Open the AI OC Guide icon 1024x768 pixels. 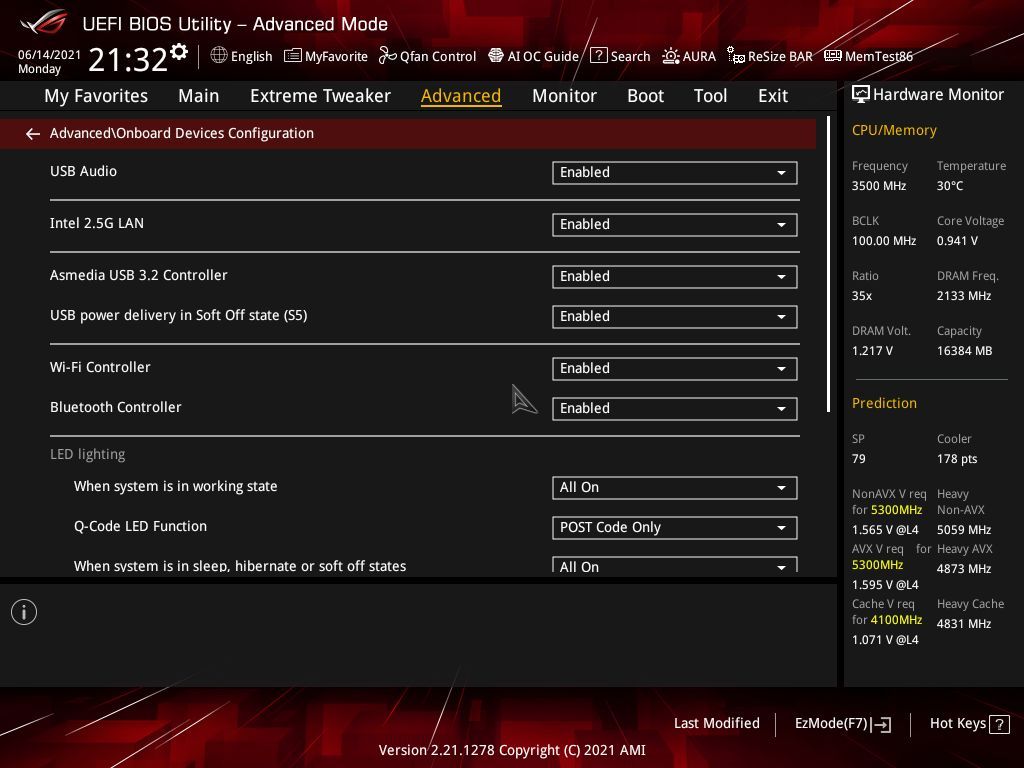coord(496,56)
